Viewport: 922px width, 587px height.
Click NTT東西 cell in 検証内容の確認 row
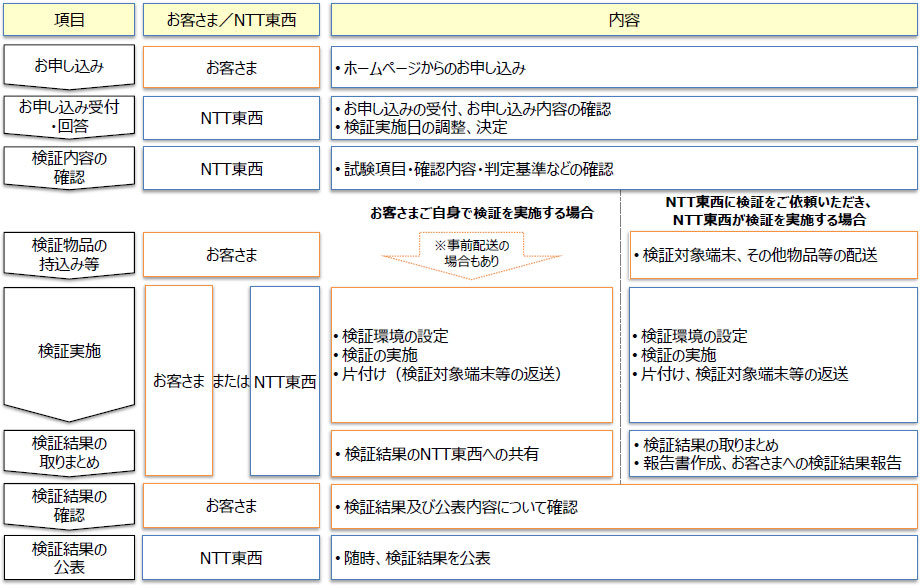point(231,168)
